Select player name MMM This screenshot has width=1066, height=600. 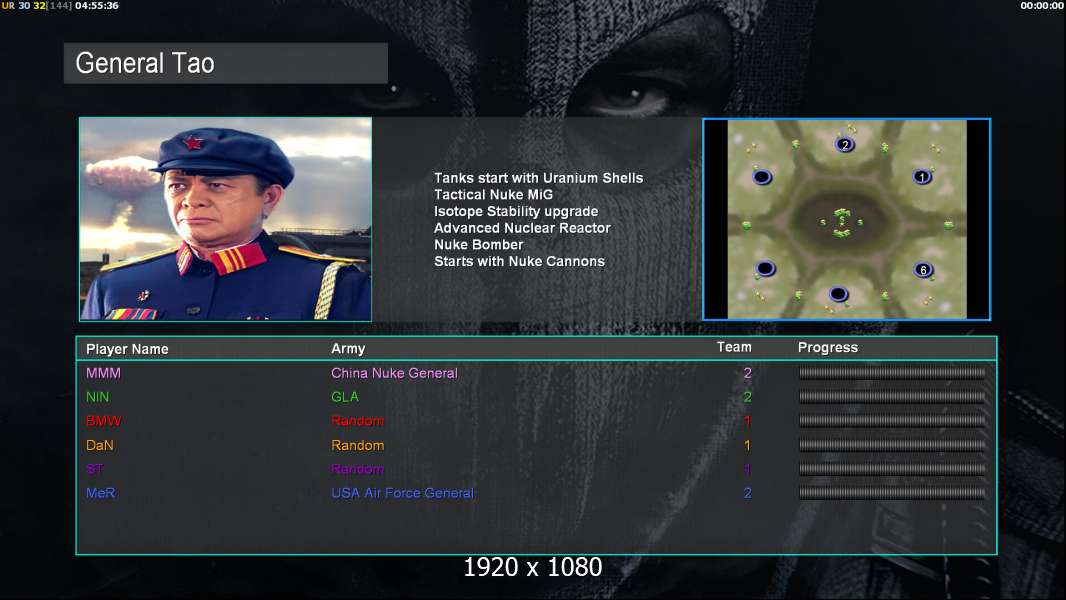point(103,373)
